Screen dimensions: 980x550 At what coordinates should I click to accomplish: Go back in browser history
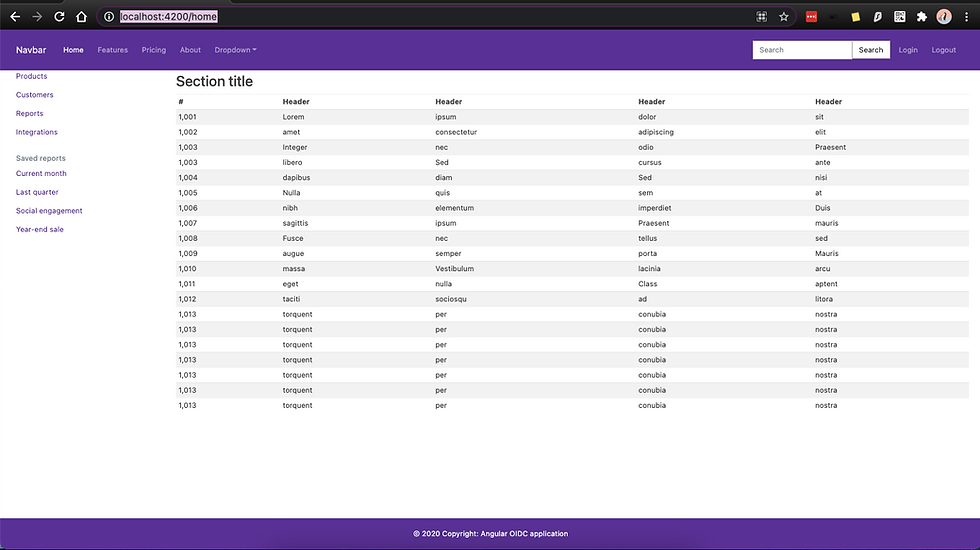click(15, 17)
